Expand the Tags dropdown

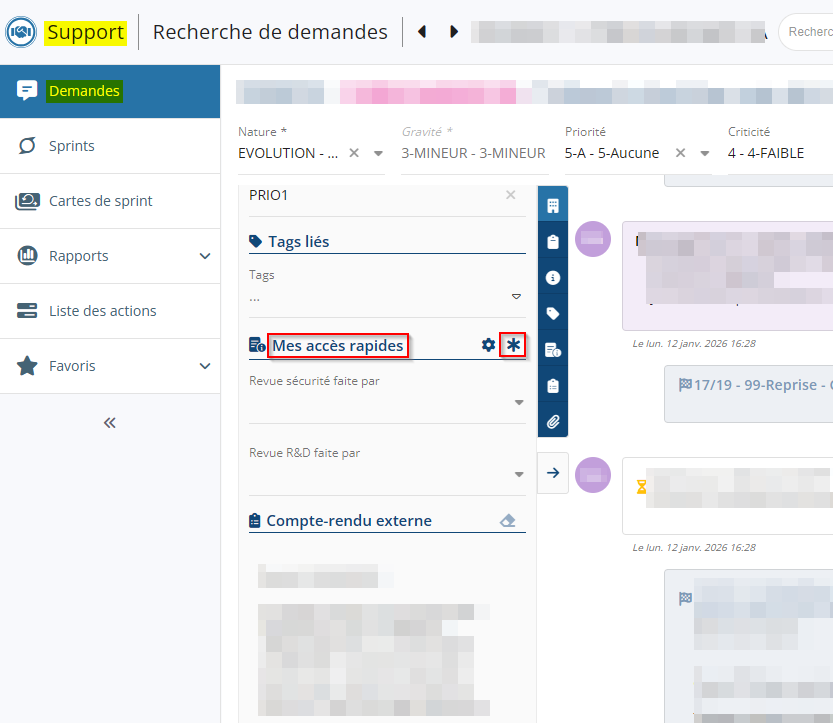click(x=516, y=296)
